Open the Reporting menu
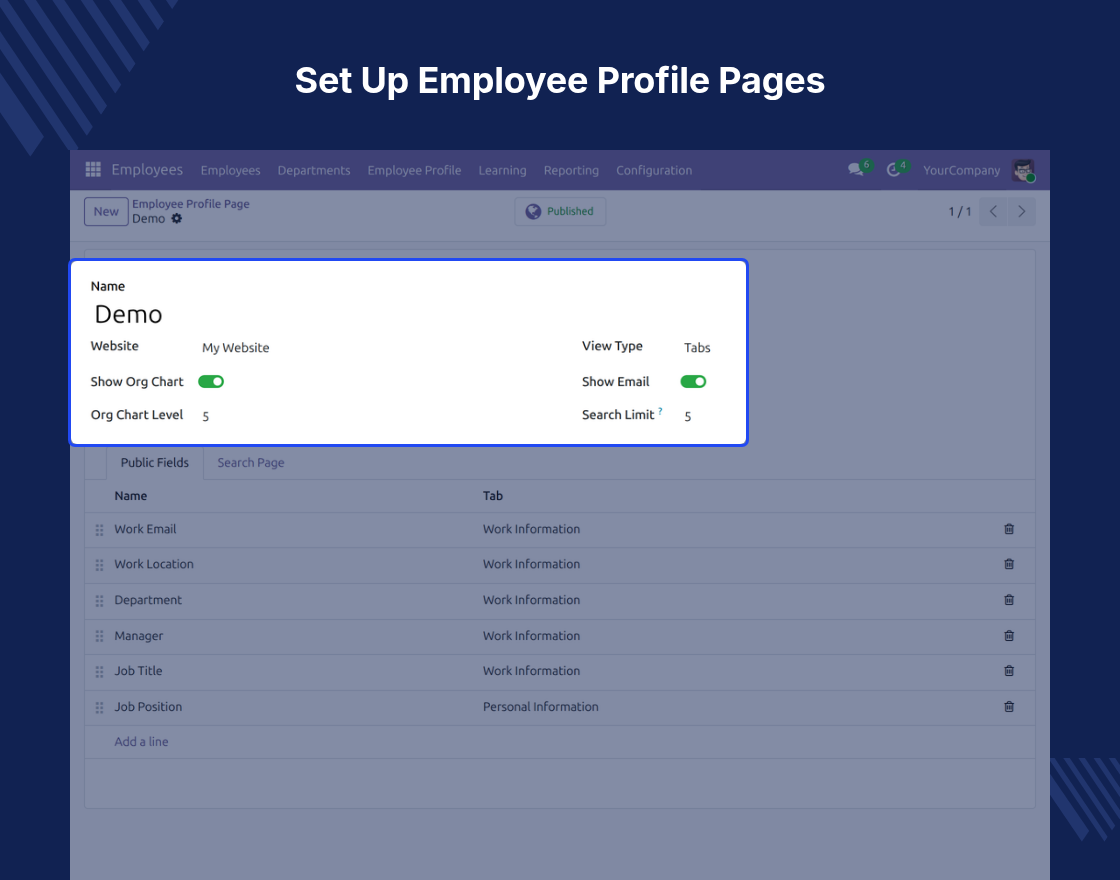1120x880 pixels. coord(571,170)
